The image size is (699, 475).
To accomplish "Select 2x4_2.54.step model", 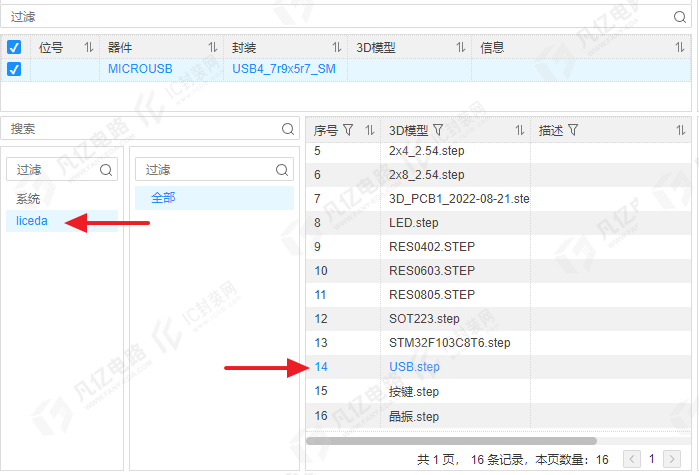I will (x=427, y=151).
